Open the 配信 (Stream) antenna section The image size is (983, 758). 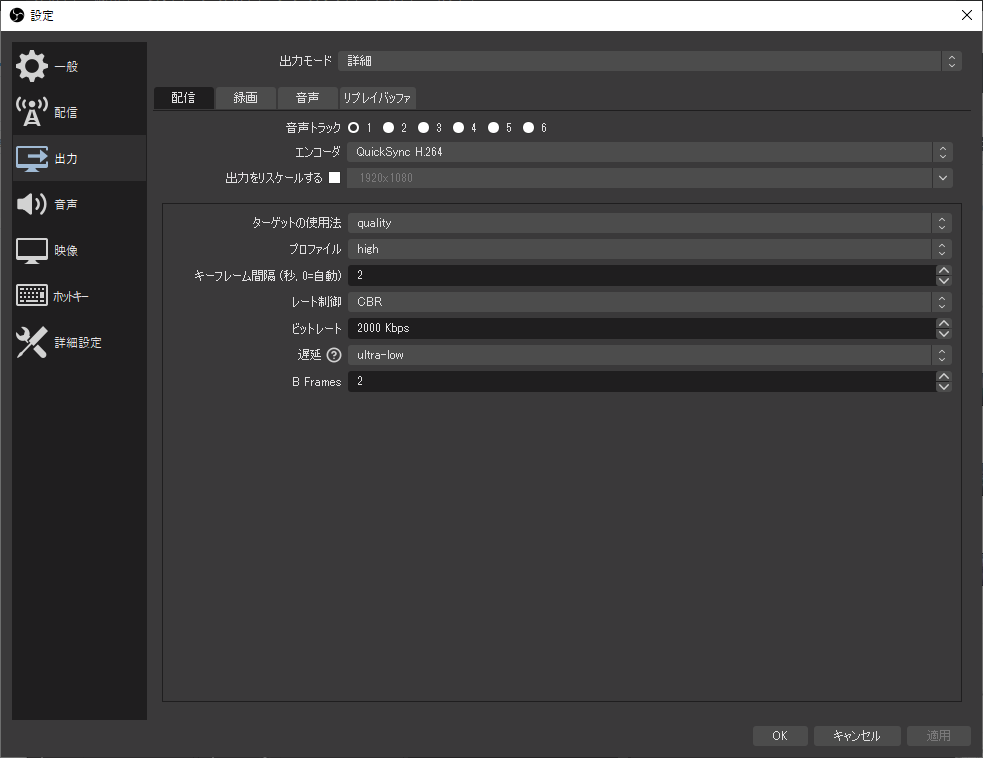click(32, 112)
